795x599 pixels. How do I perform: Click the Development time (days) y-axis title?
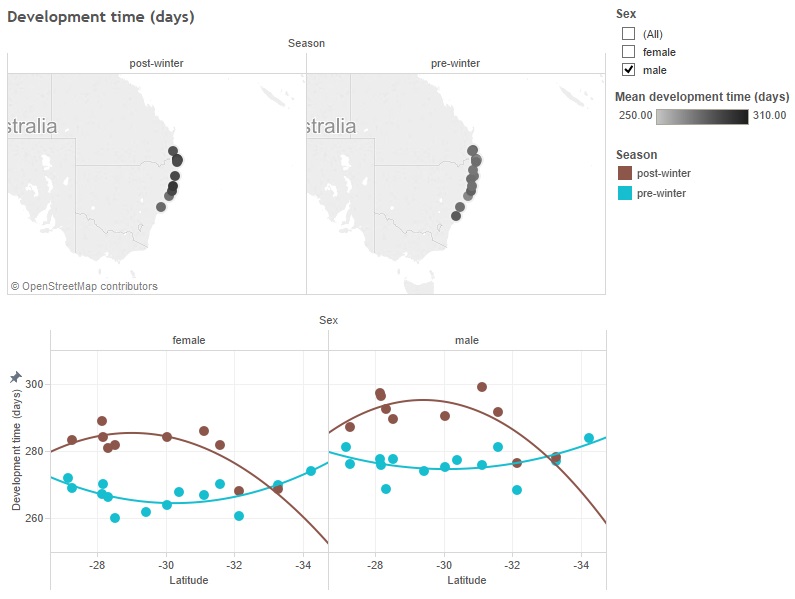pyautogui.click(x=17, y=450)
